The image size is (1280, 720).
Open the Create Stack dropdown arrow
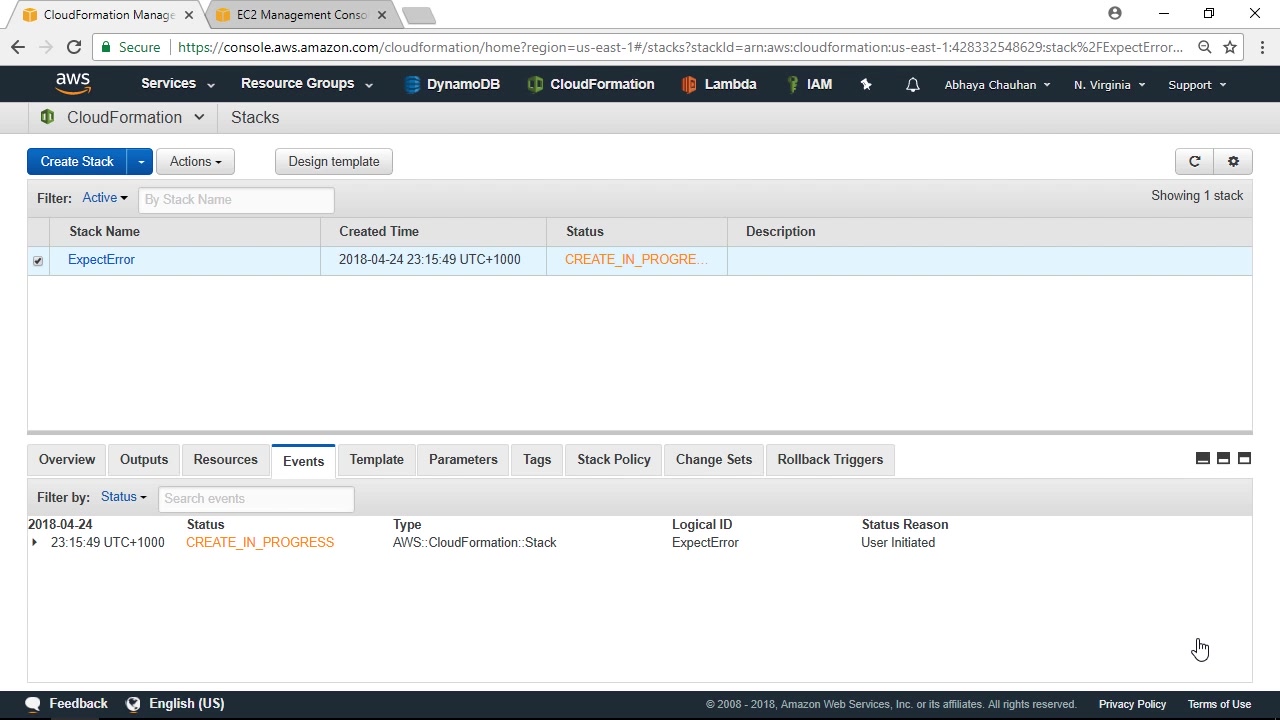pyautogui.click(x=140, y=161)
